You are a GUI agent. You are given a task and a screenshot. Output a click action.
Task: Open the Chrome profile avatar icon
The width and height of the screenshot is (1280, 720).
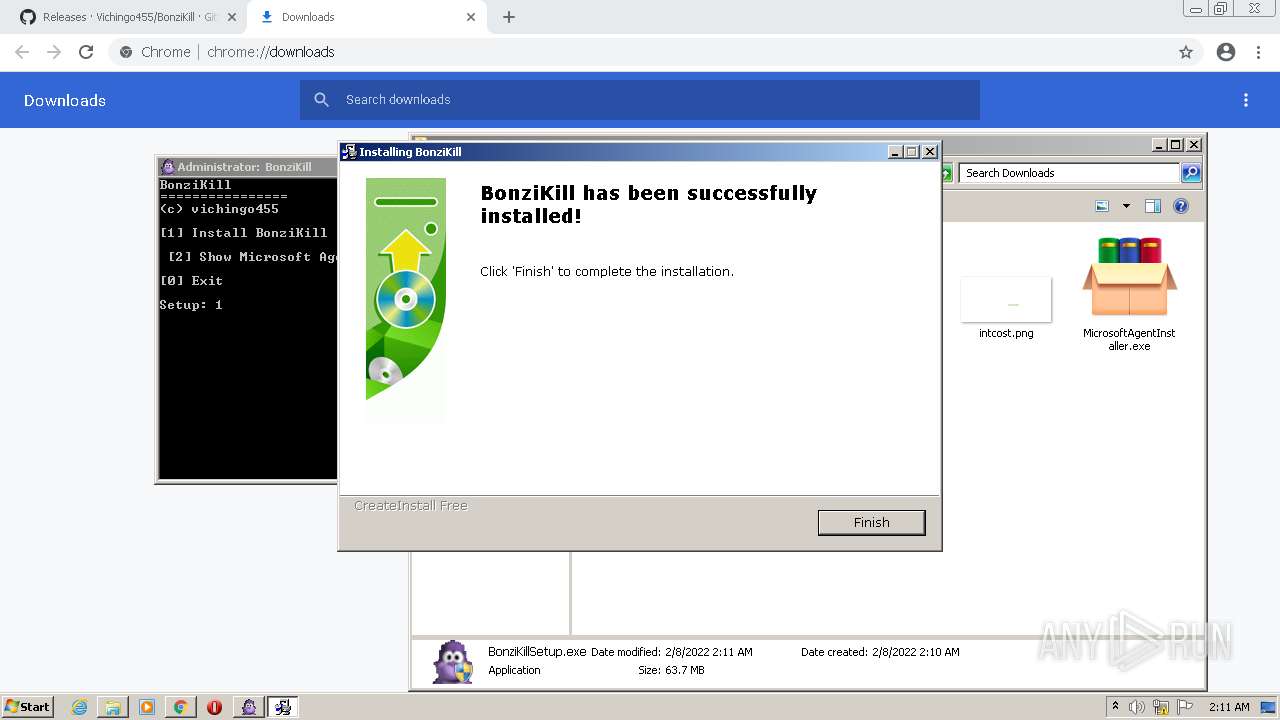[1226, 52]
